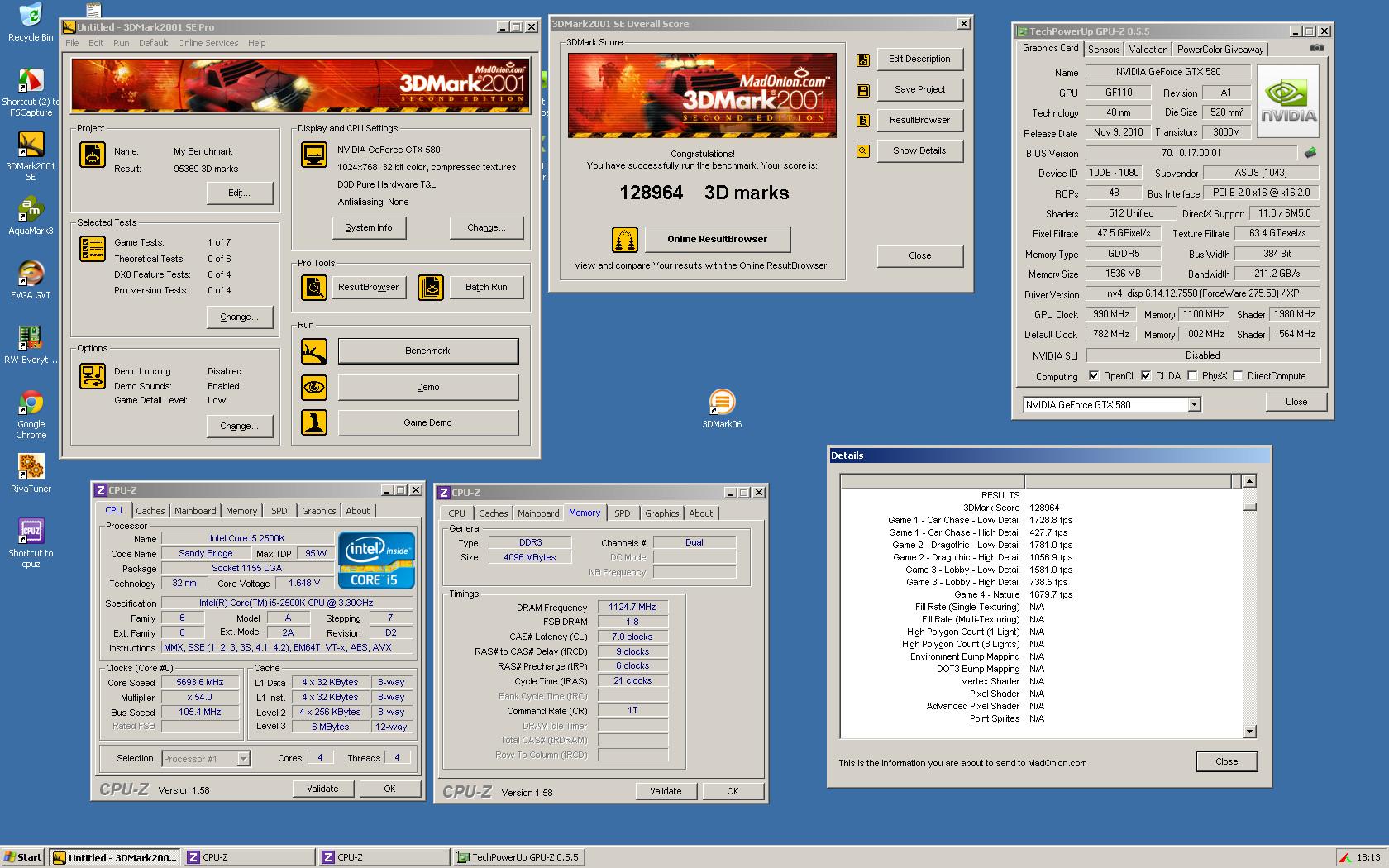Viewport: 1389px width, 868px height.
Task: Launch the AquaMark3 desktop icon
Action: coord(31,209)
